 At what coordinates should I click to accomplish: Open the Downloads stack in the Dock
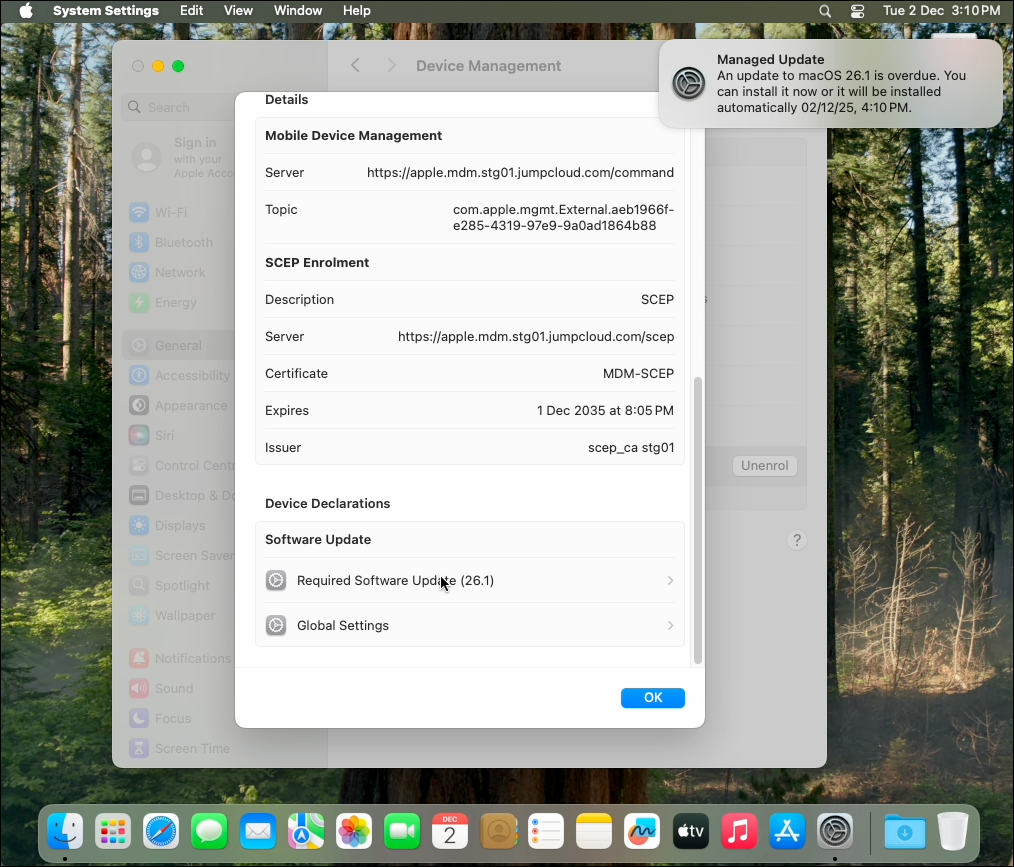[904, 831]
